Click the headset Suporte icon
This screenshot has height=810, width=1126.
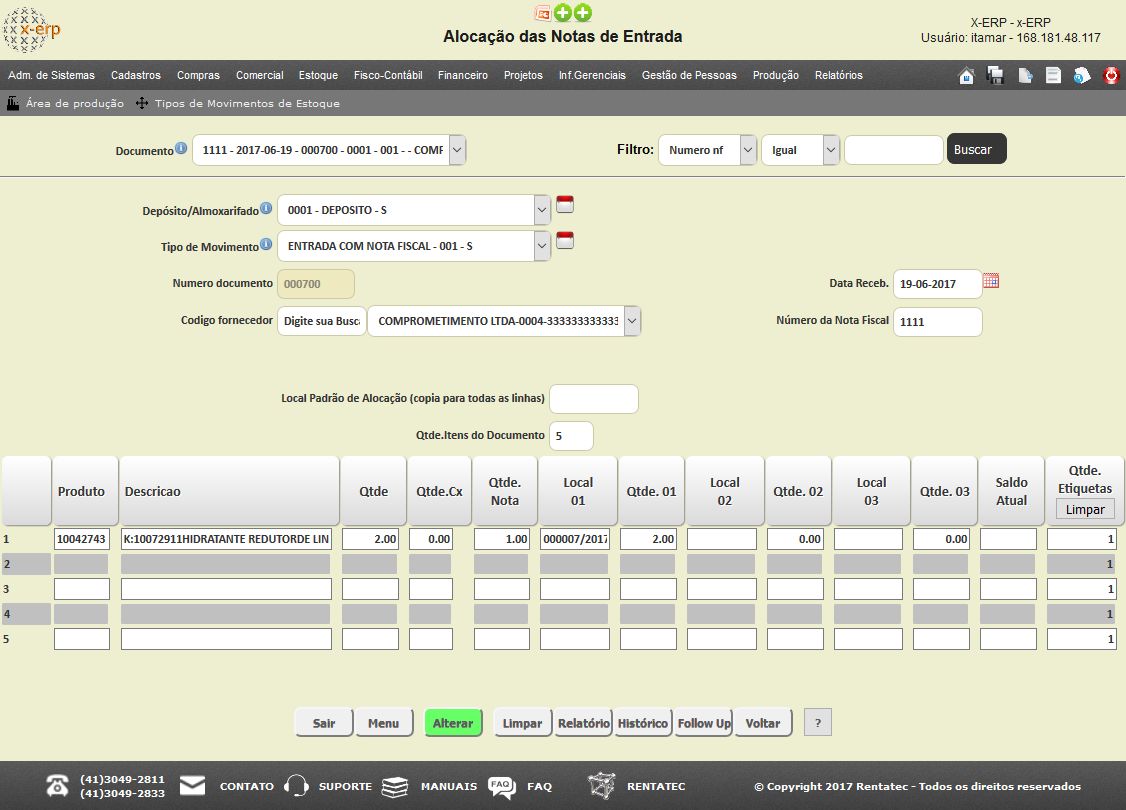[x=296, y=786]
